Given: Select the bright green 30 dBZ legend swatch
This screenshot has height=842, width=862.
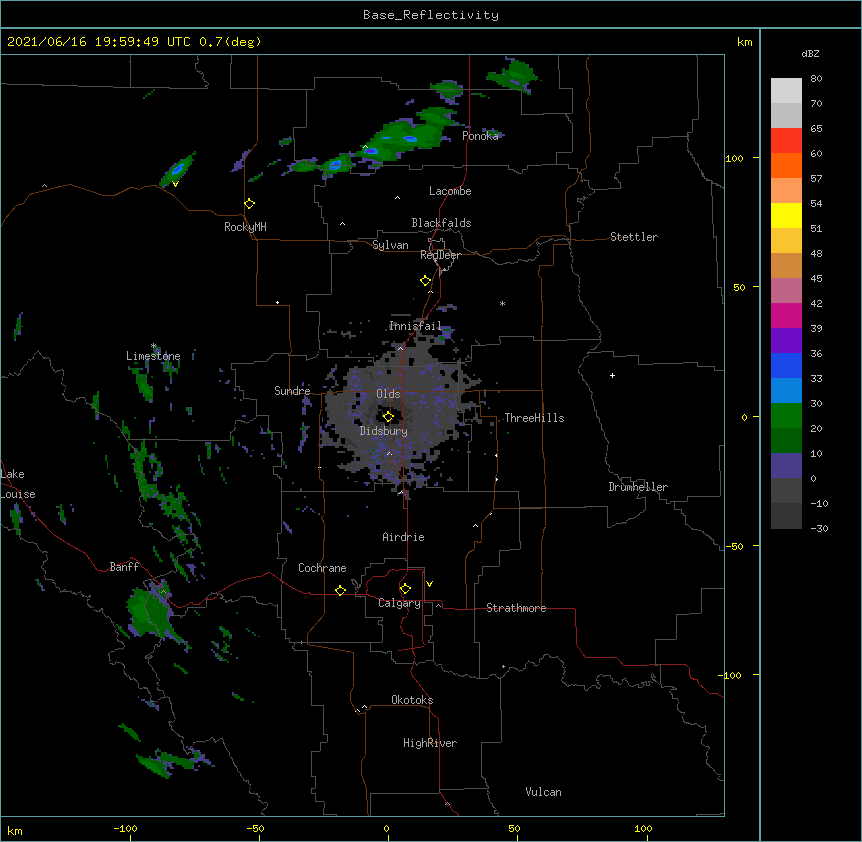Looking at the screenshot, I should click(786, 416).
